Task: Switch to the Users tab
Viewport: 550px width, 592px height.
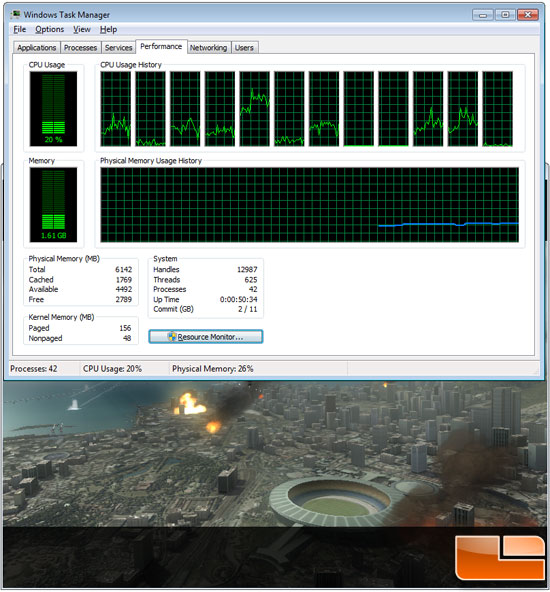Action: tap(244, 48)
